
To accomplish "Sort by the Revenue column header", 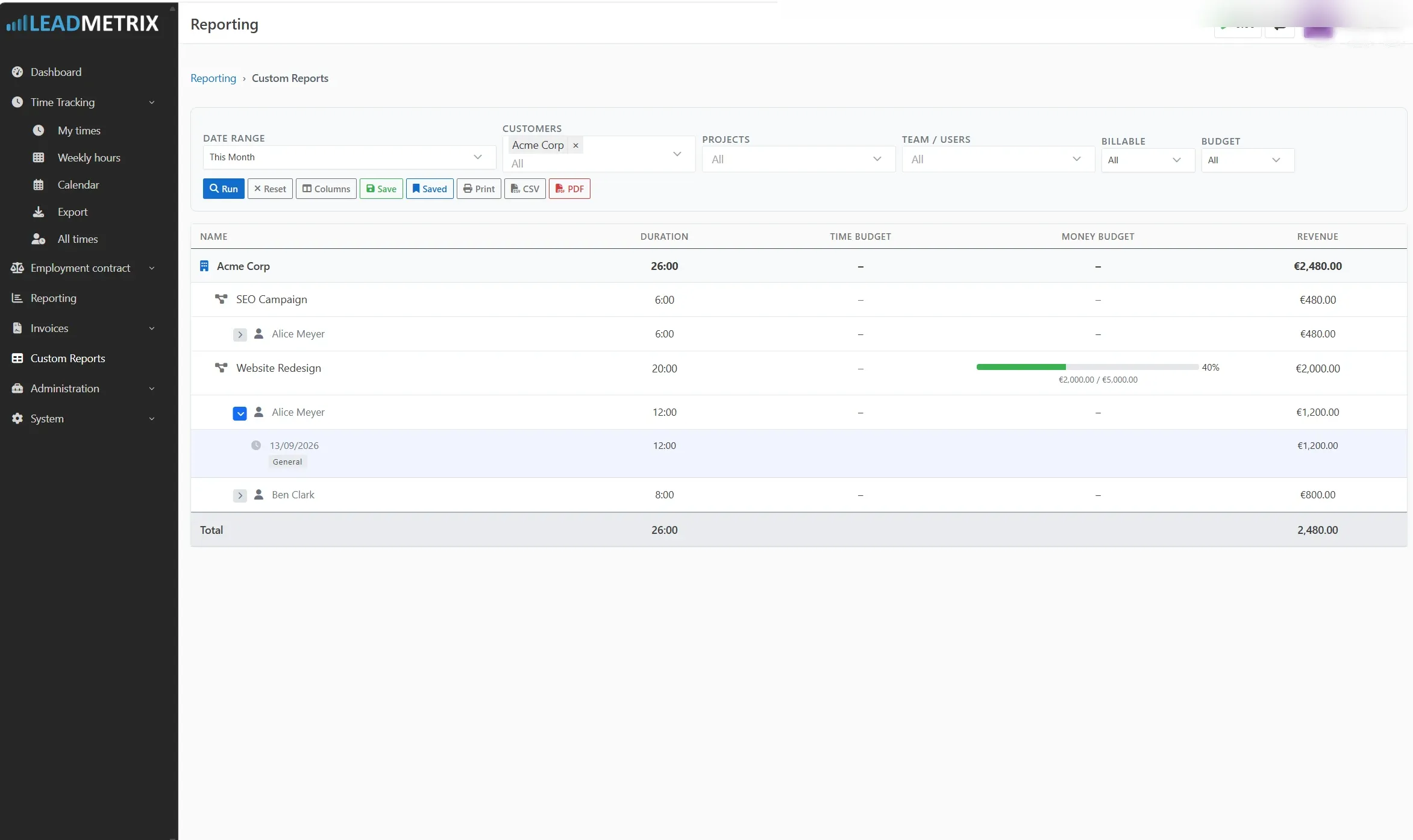I will coord(1318,236).
